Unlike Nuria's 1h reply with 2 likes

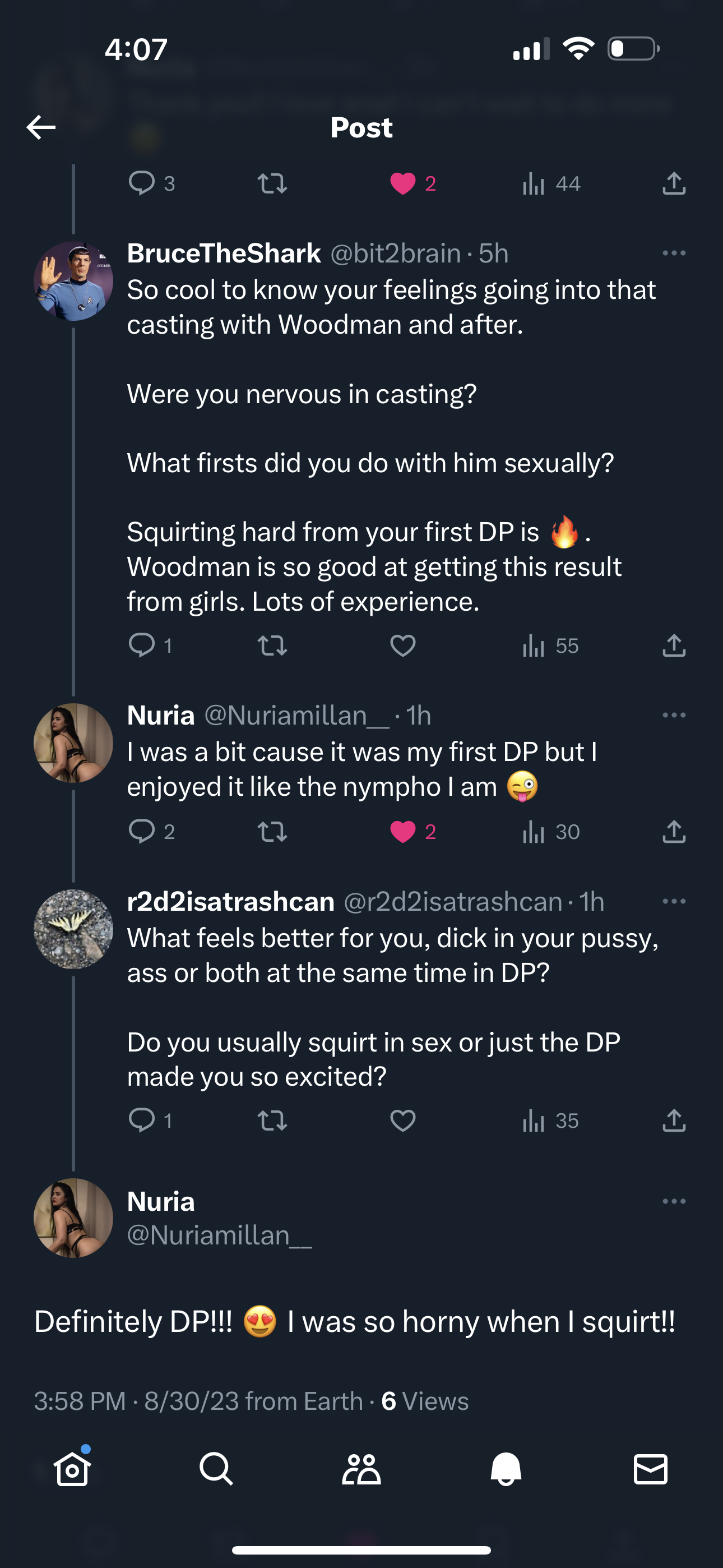coord(402,832)
